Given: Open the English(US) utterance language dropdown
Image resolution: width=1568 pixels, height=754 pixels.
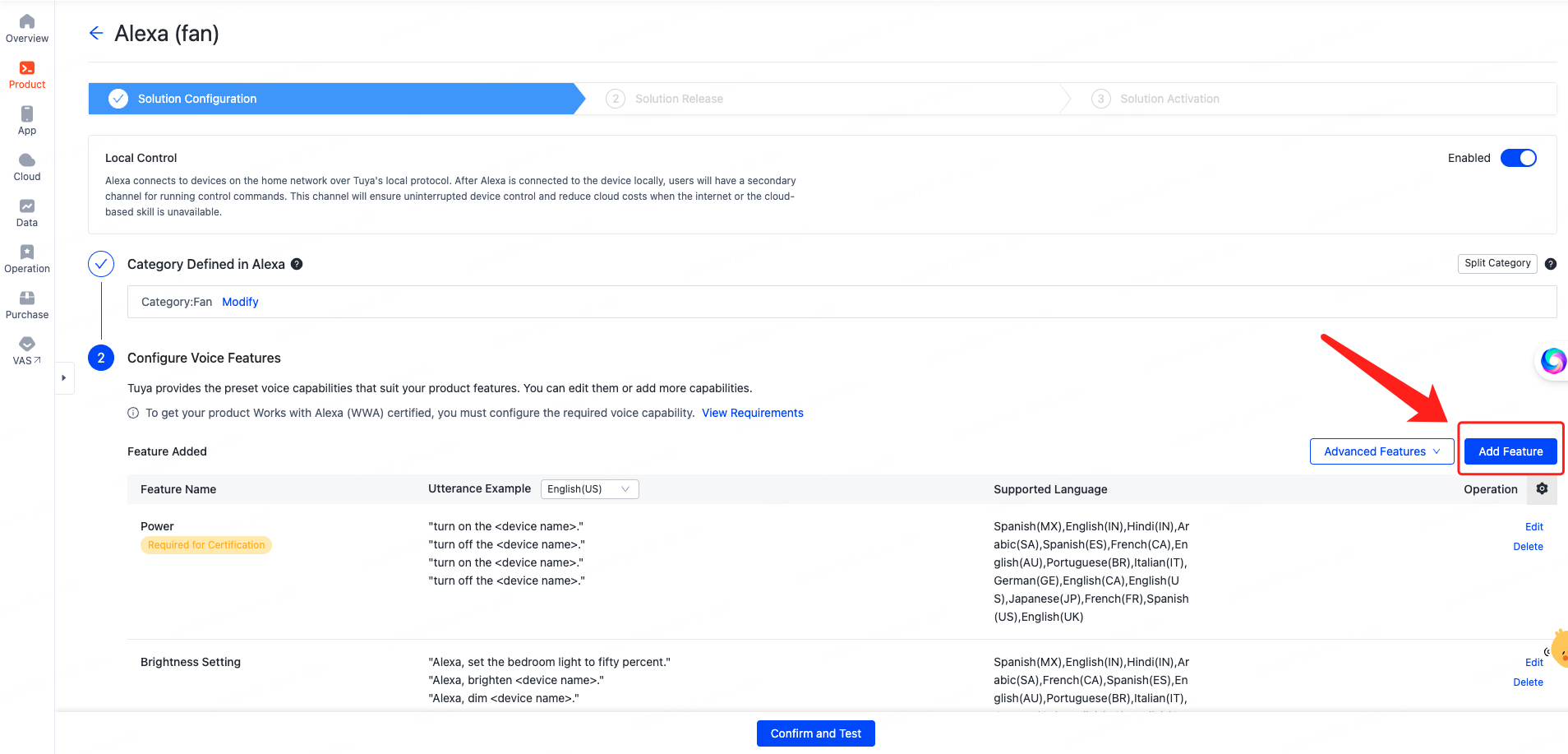Looking at the screenshot, I should click(x=589, y=489).
